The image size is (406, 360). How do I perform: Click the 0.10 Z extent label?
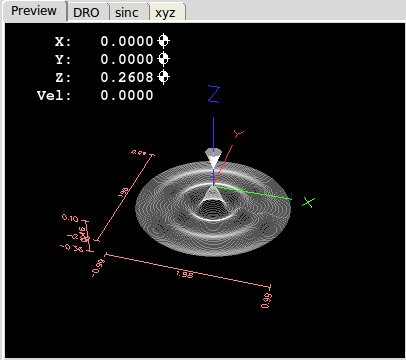point(70,218)
